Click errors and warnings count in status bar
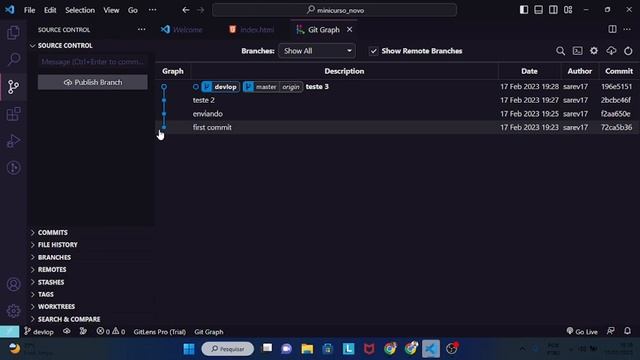Image resolution: width=640 pixels, height=360 pixels. 111,331
